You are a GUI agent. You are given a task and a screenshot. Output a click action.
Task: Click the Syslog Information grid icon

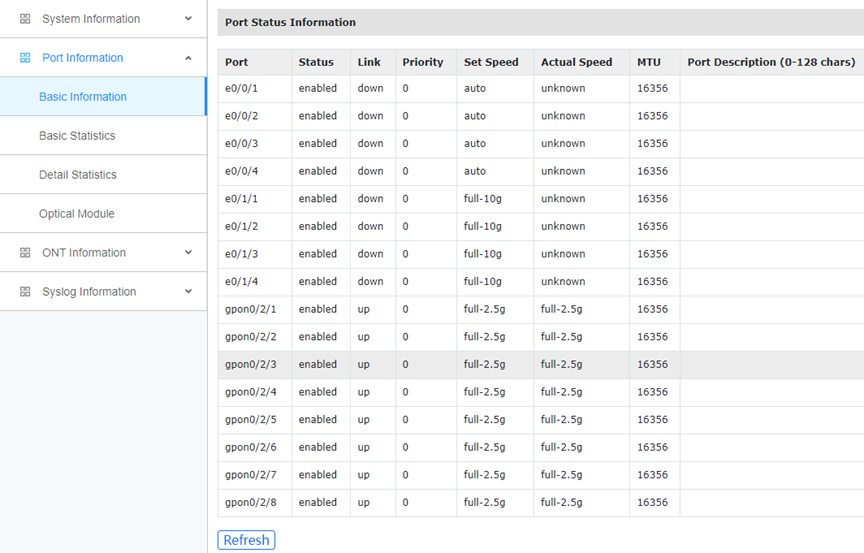click(25, 292)
